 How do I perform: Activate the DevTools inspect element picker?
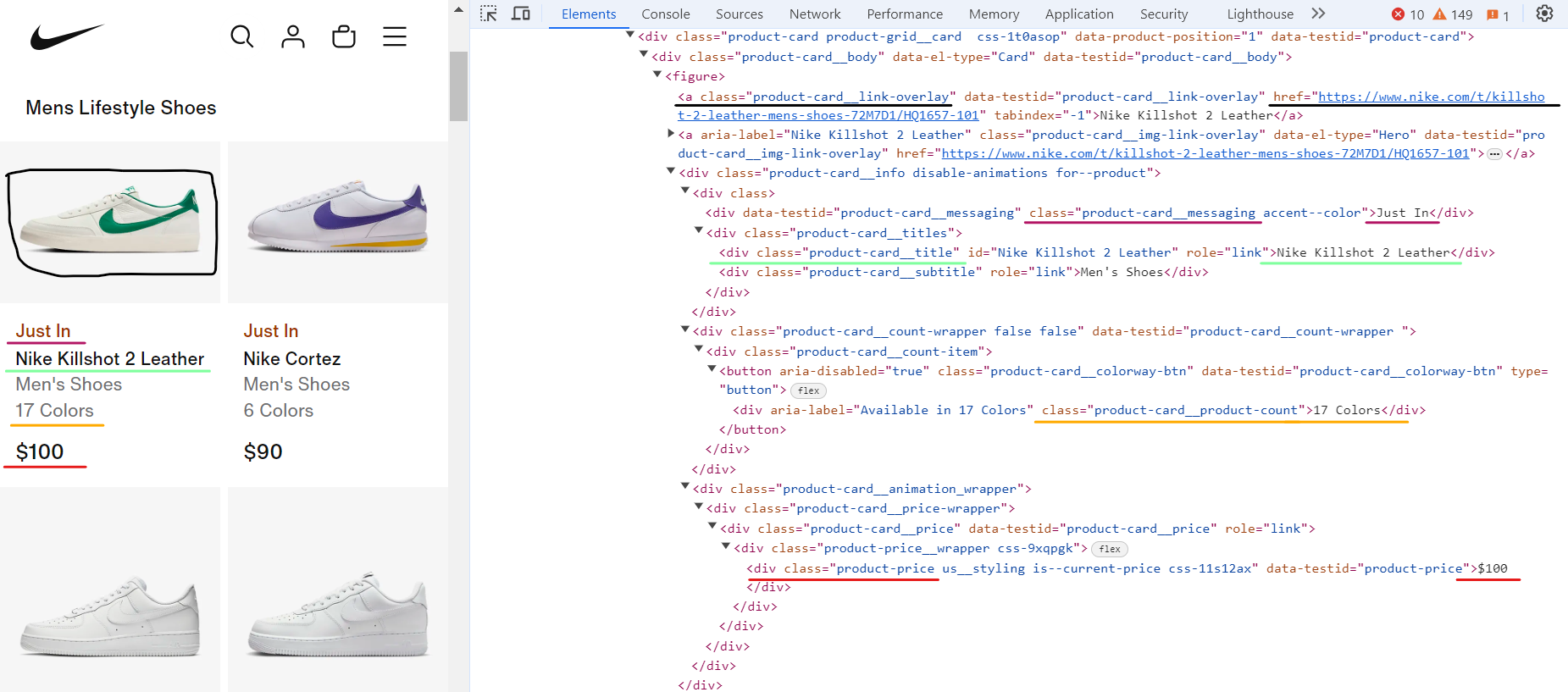489,14
